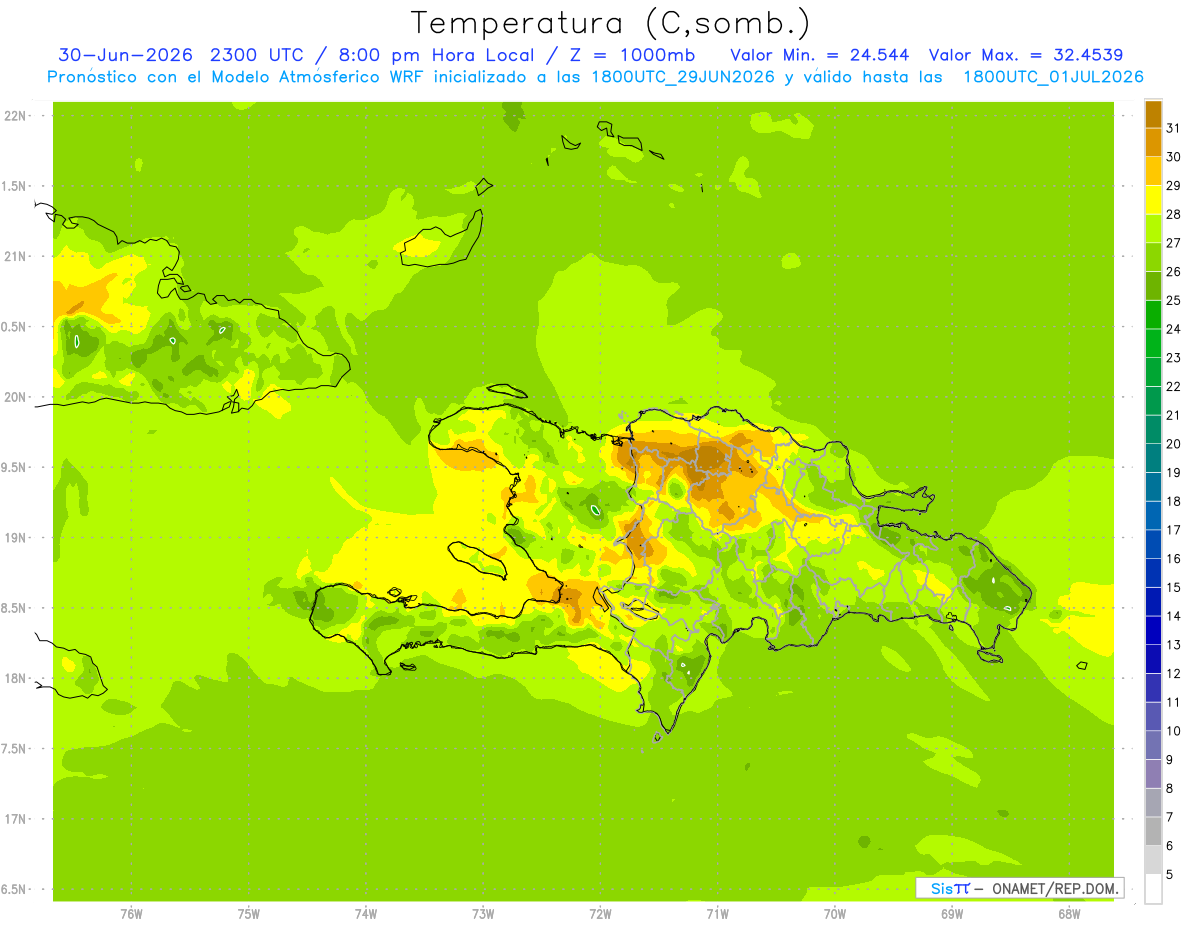1200x927 pixels.
Task: Click legend value '31'
Action: (x=1173, y=128)
